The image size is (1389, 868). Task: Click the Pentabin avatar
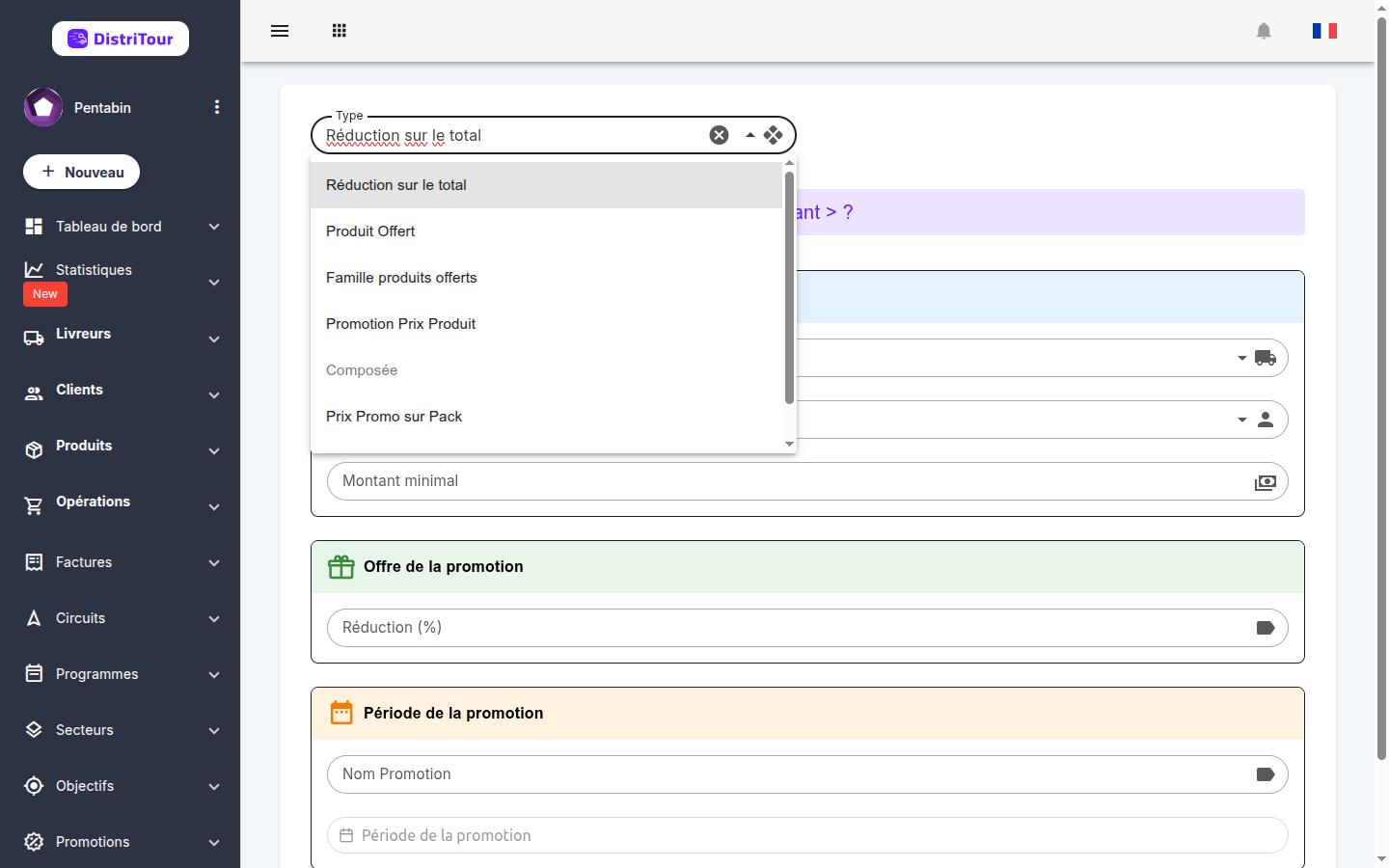coord(43,107)
